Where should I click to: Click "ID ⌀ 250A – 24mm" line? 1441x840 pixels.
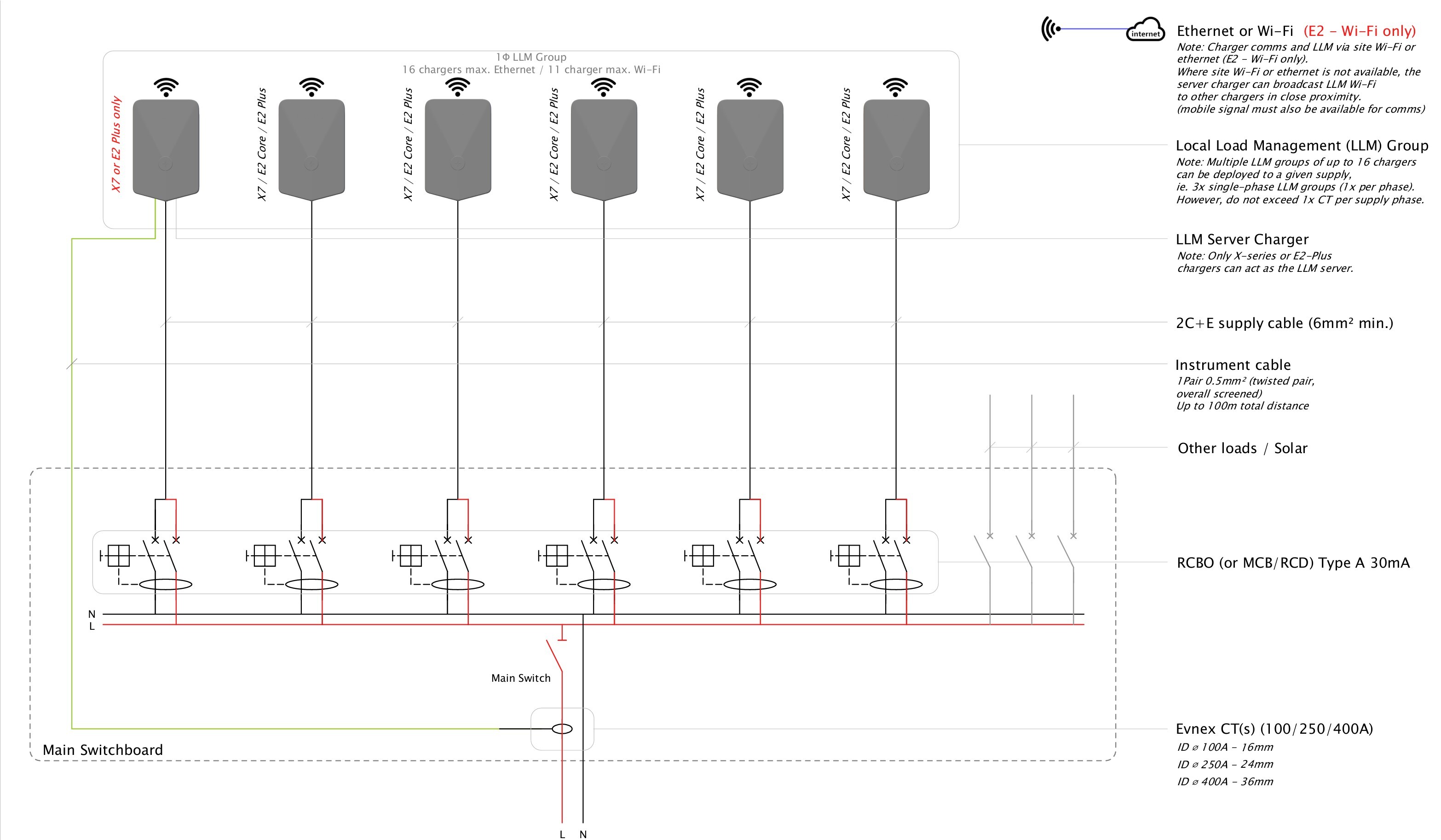tap(1225, 765)
